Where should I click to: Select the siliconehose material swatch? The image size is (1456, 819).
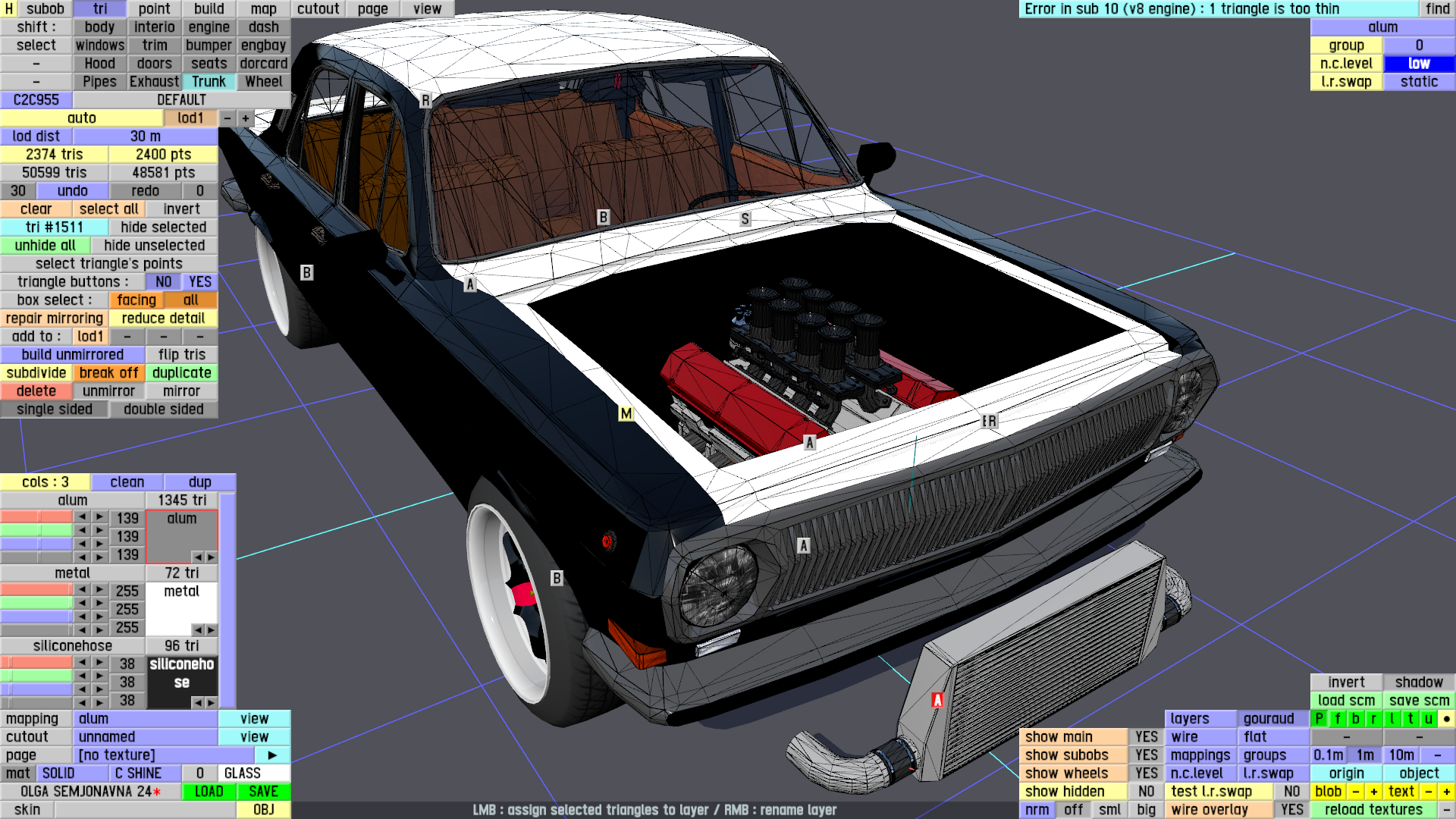tap(182, 673)
